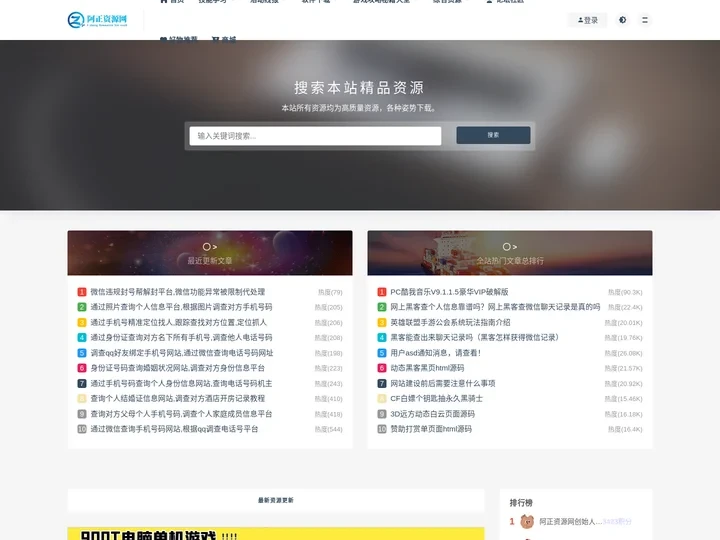Open 动态黑客黑页html源码 article
Image resolution: width=720 pixels, height=540 pixels.
427,368
